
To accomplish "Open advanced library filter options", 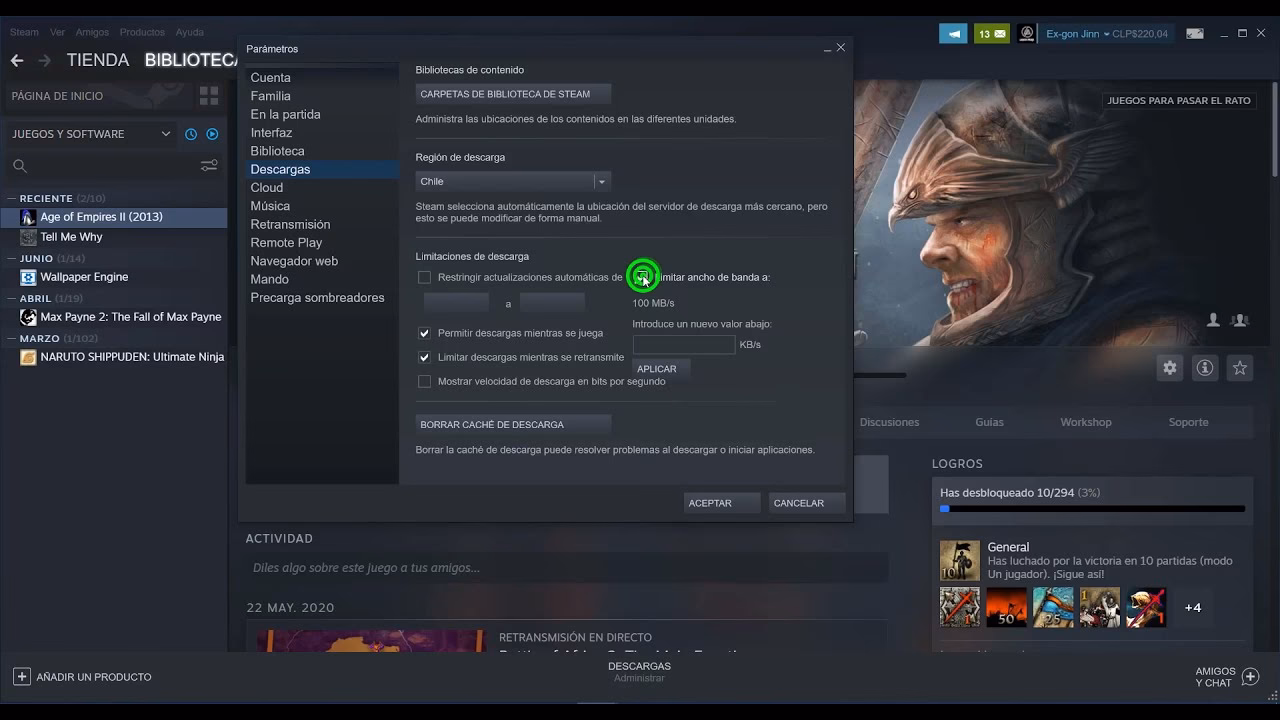I will 209,166.
